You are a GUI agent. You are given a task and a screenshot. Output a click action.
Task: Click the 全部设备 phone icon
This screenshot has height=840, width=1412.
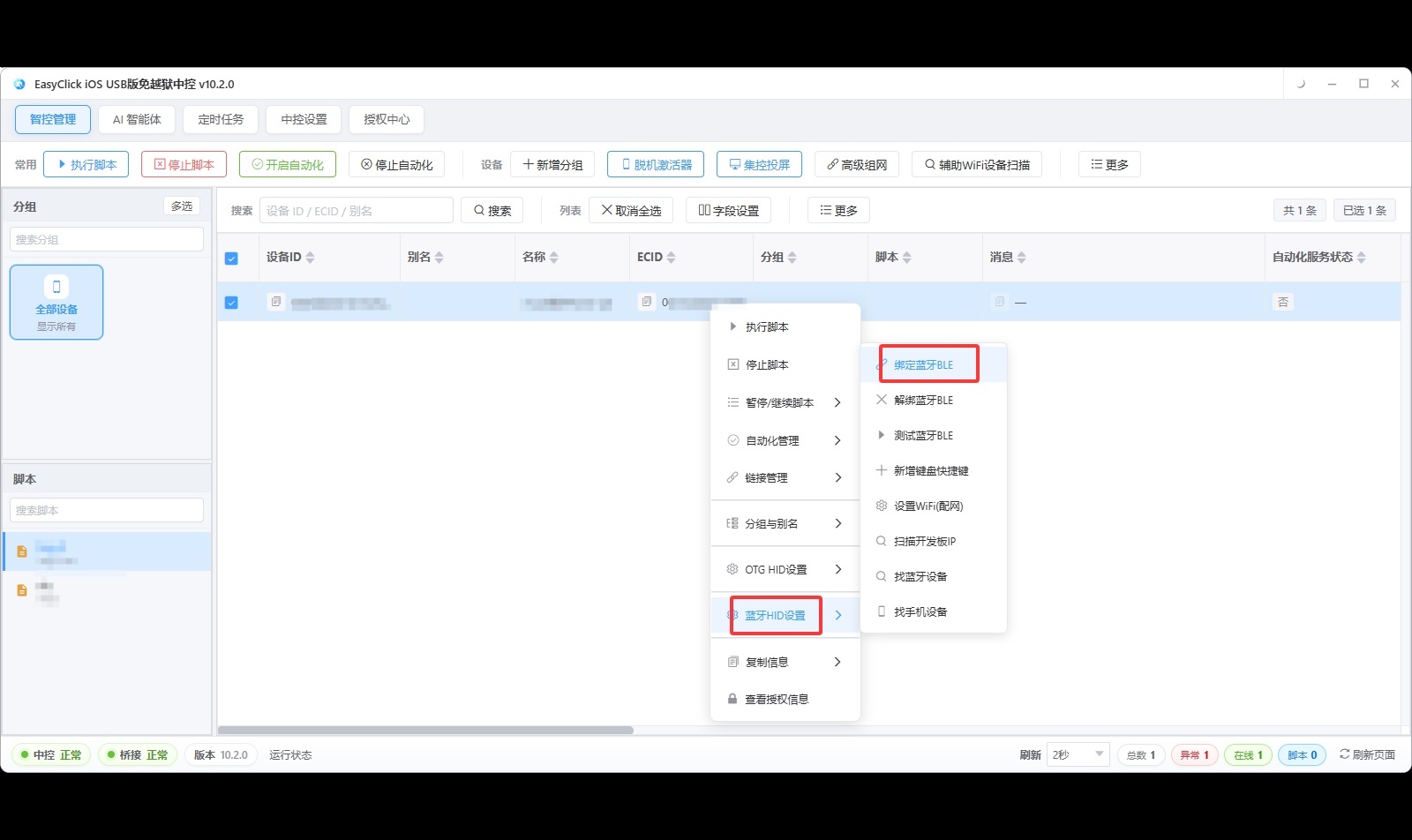coord(56,286)
